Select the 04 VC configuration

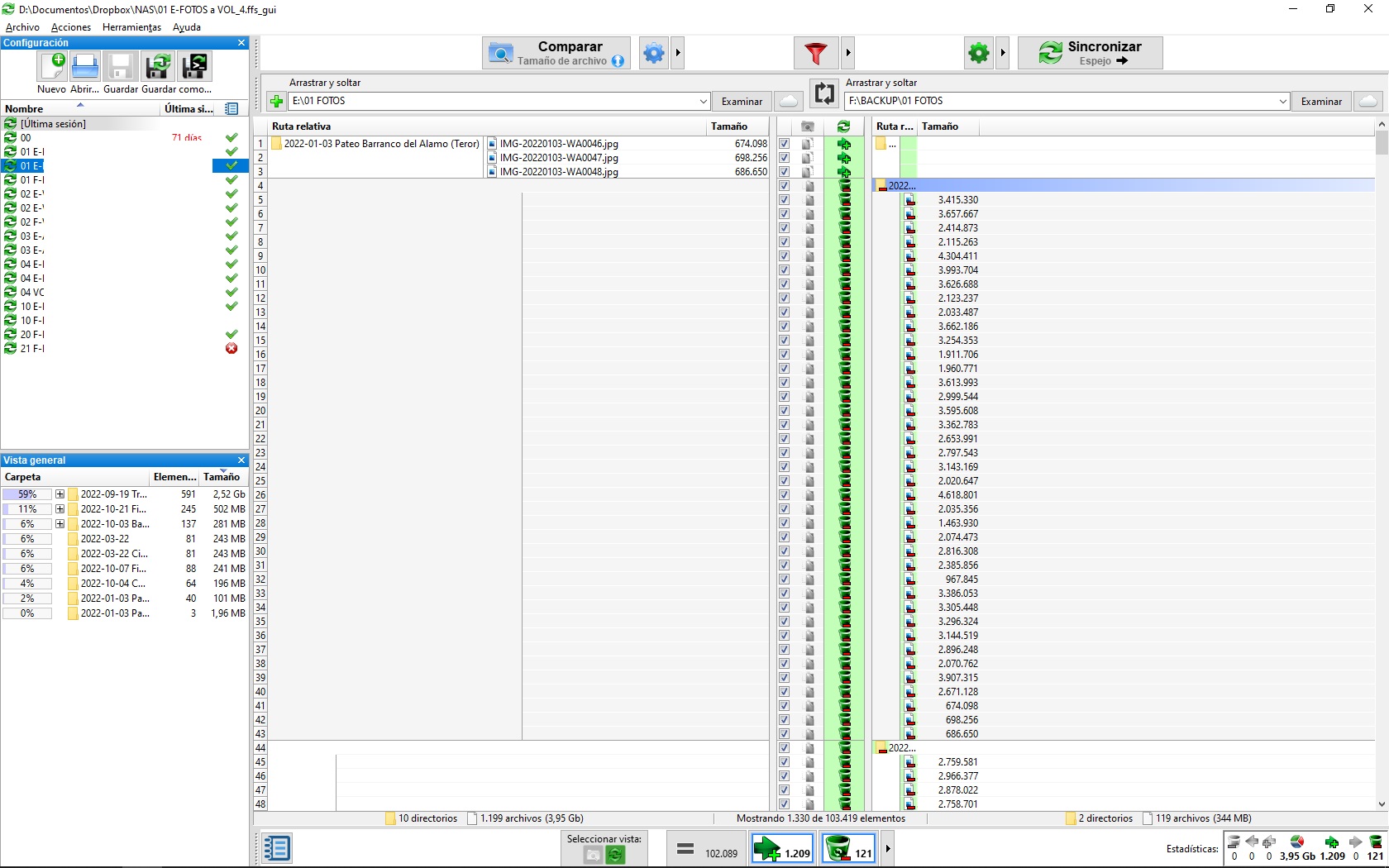[124, 292]
